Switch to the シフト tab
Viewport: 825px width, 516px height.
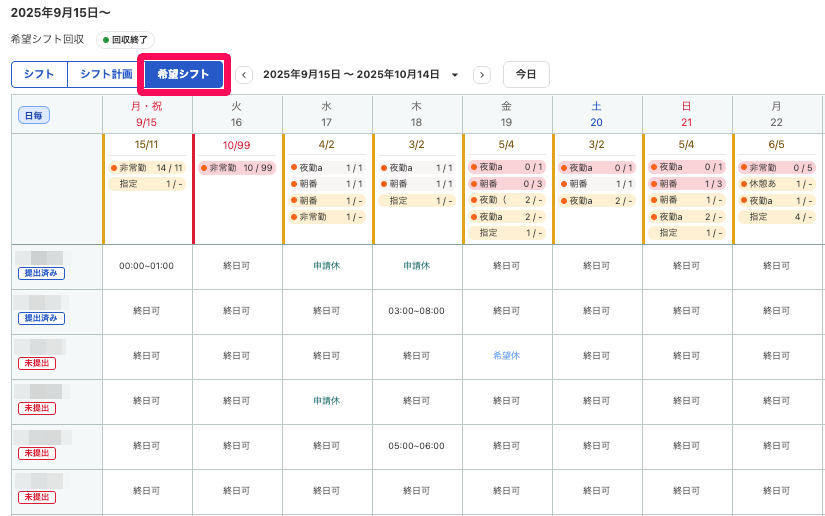(x=39, y=75)
